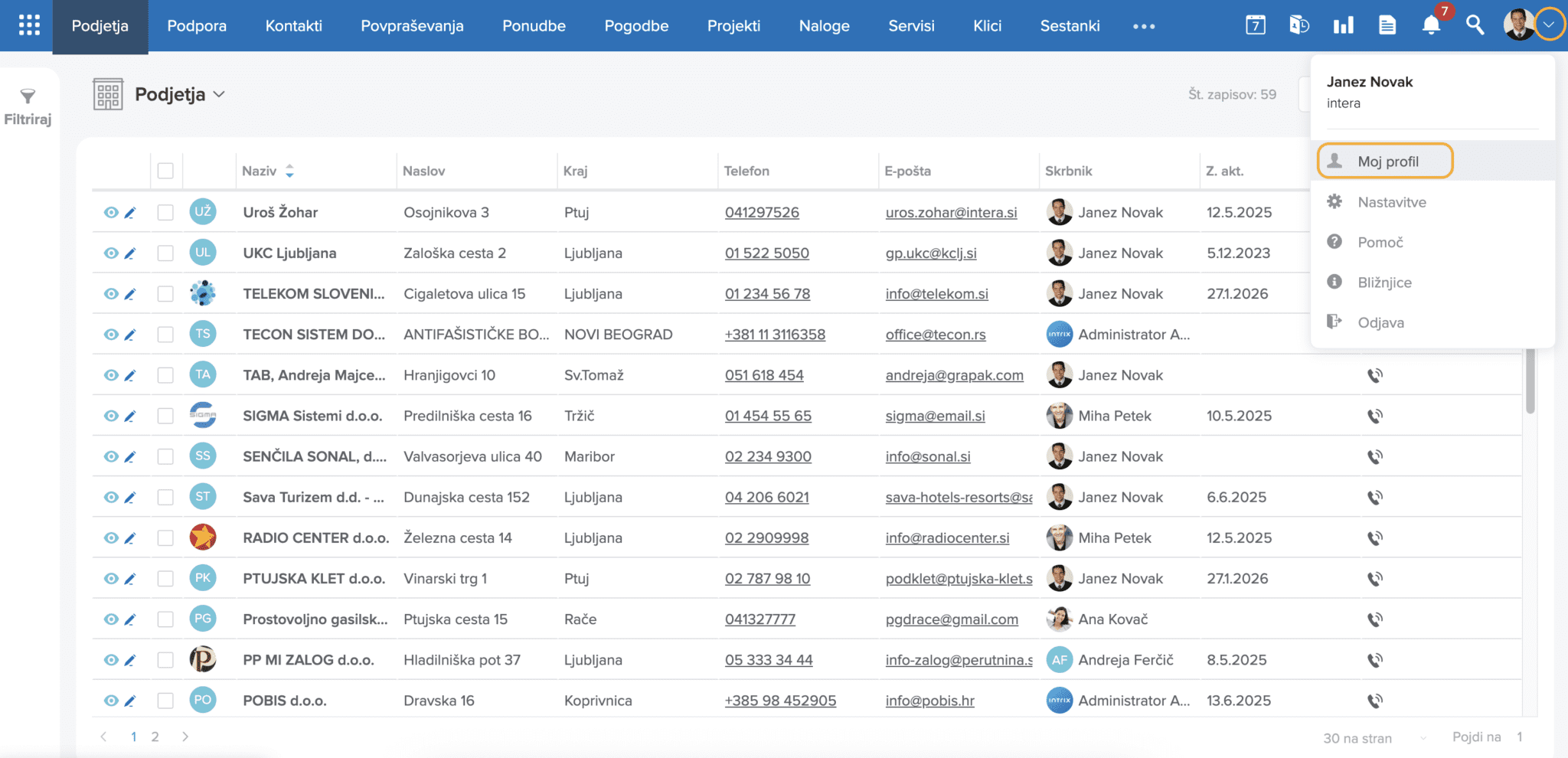This screenshot has height=758, width=1568.
Task: Open the calendar icon in top bar
Action: 1256,25
